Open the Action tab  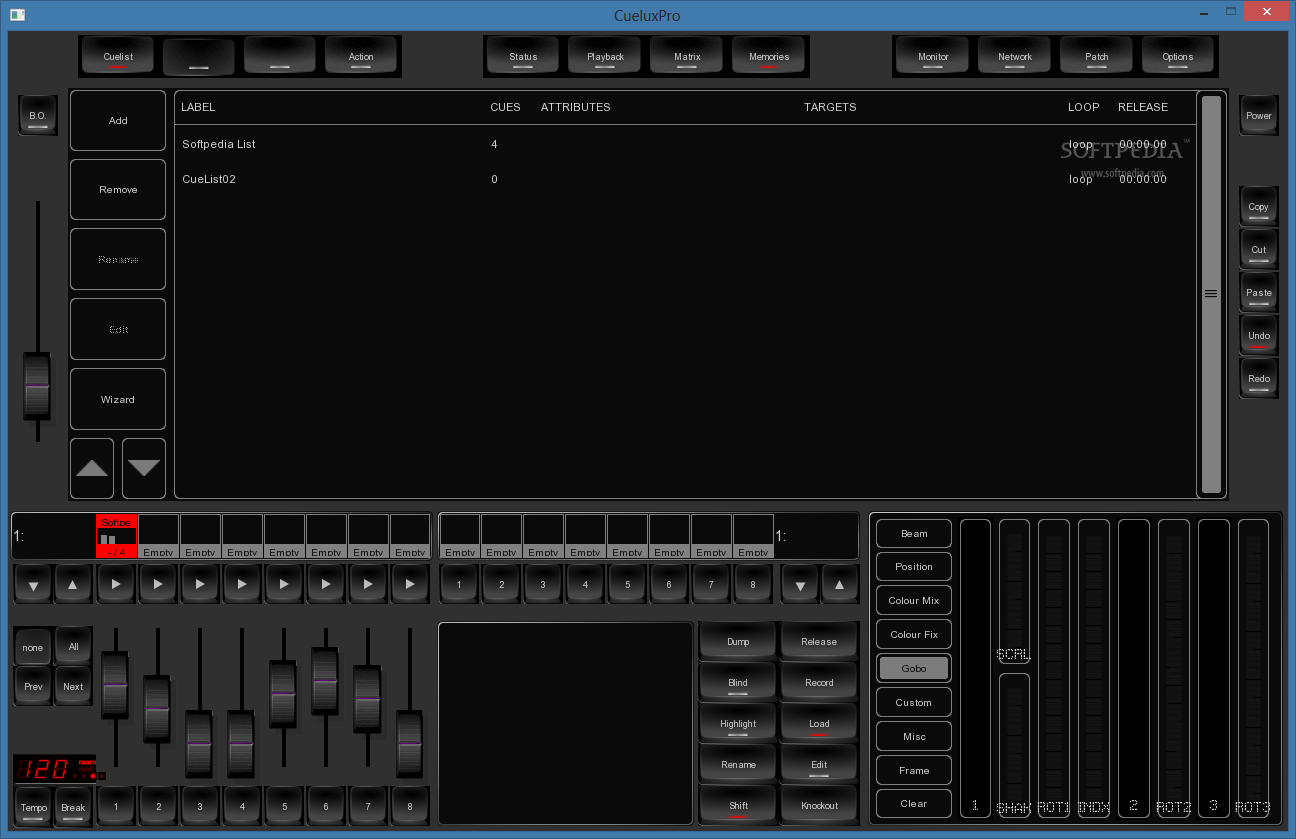(361, 57)
